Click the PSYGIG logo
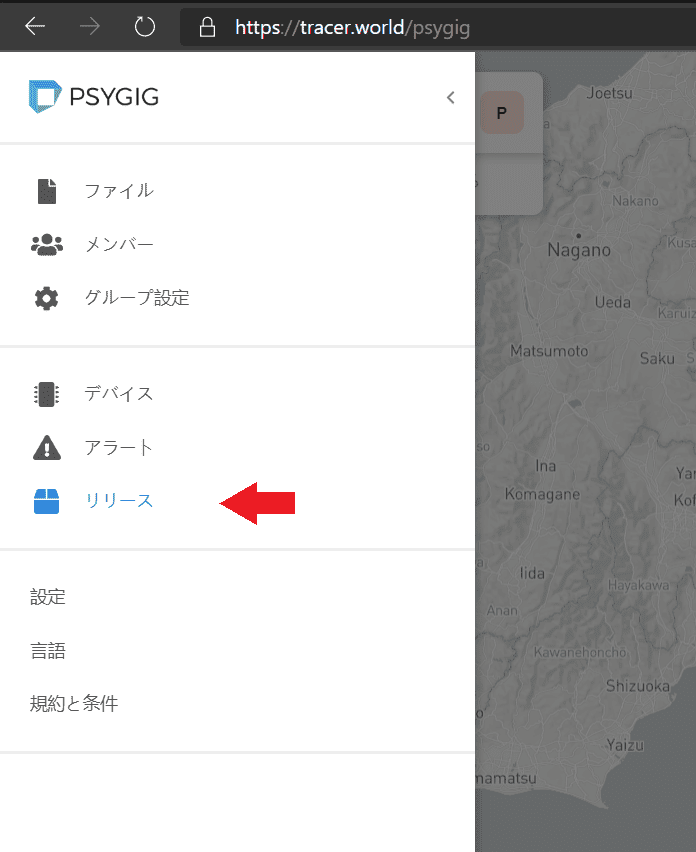The width and height of the screenshot is (696, 852). pos(94,97)
